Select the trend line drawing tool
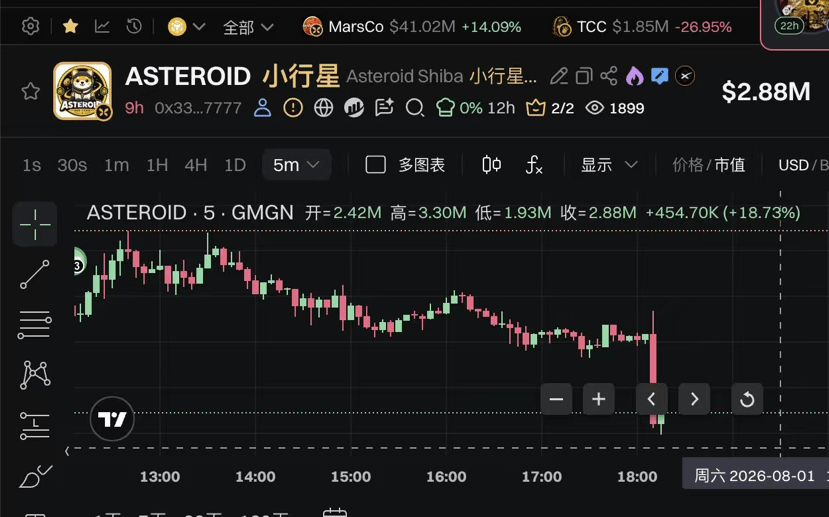 pos(35,274)
